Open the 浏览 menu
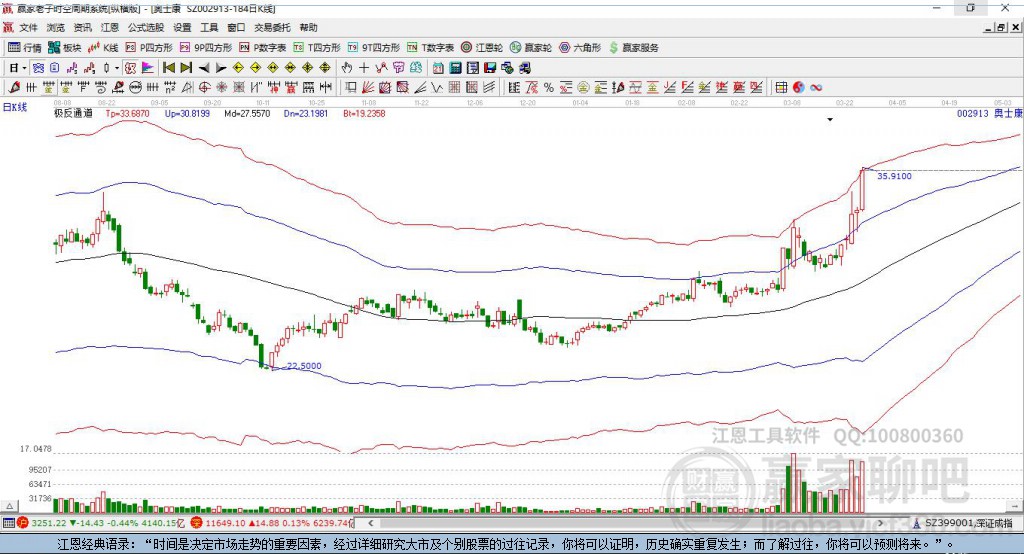The width and height of the screenshot is (1024, 554). [56, 27]
